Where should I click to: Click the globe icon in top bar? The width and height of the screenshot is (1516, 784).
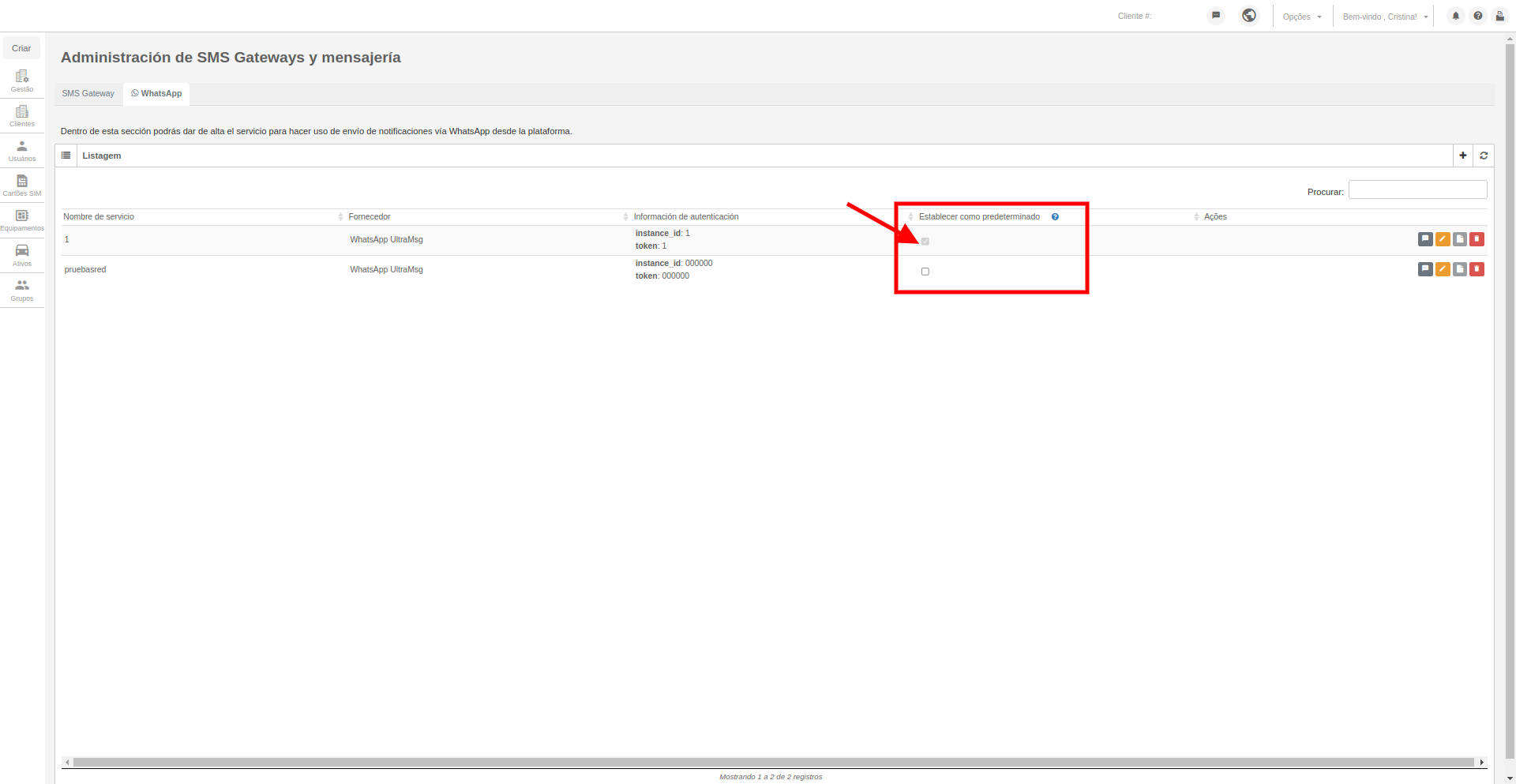coord(1249,16)
